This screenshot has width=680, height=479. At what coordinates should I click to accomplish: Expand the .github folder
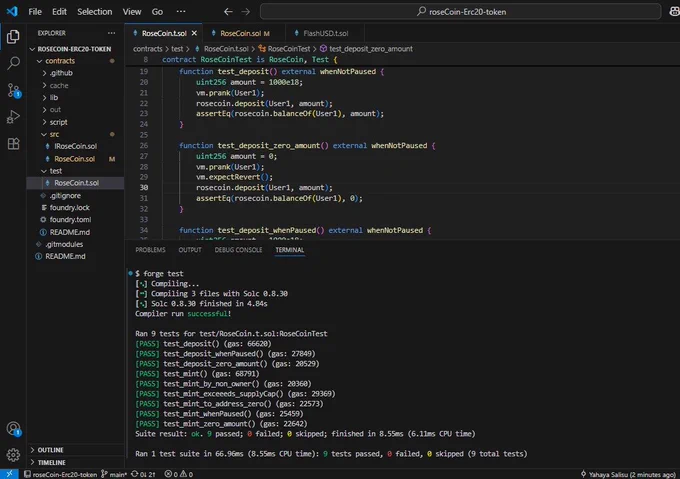click(x=75, y=73)
